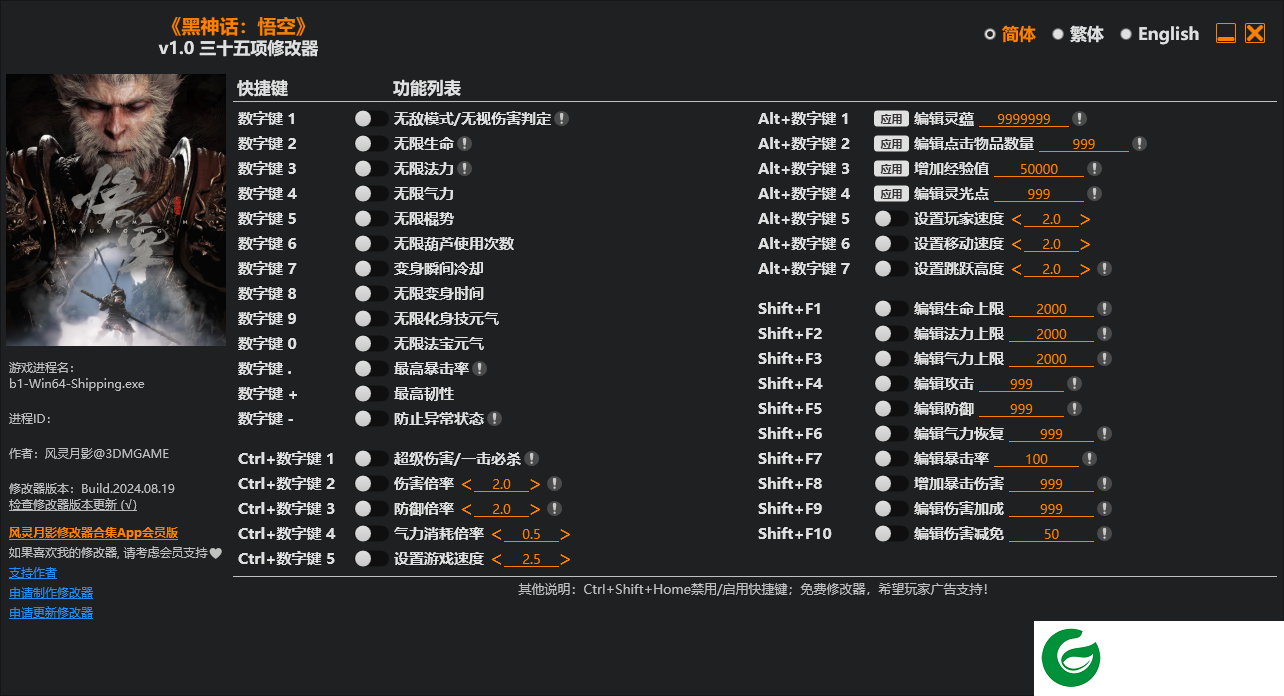Click info icon beside 设置跳跃高度 value
Viewport: 1284px width, 696px height.
click(x=1104, y=269)
